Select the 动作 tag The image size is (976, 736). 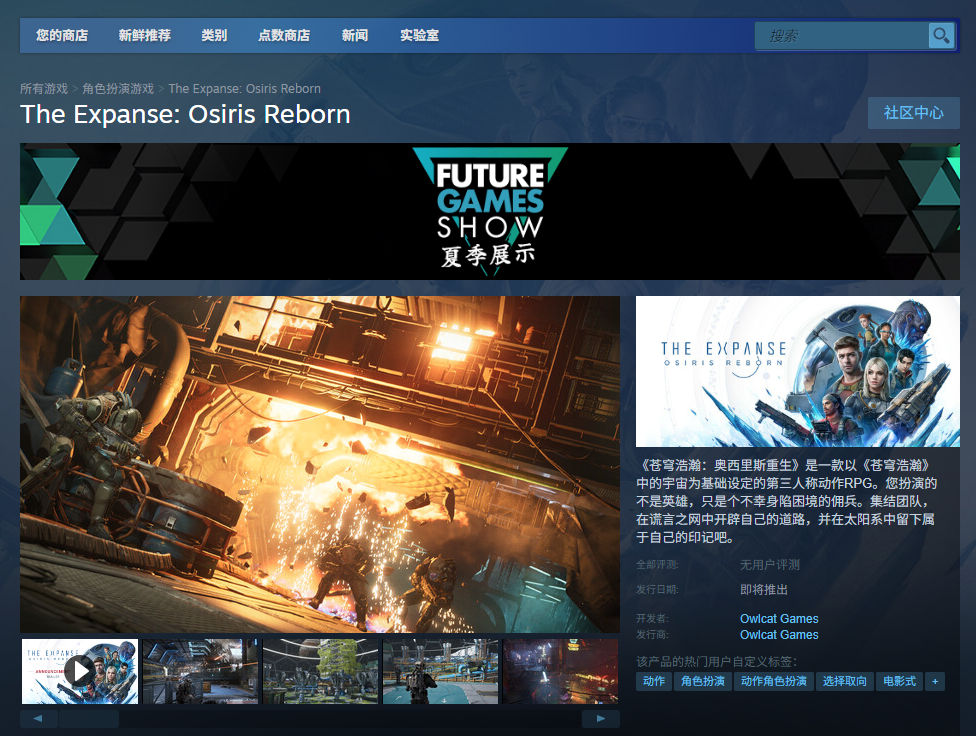[x=654, y=681]
